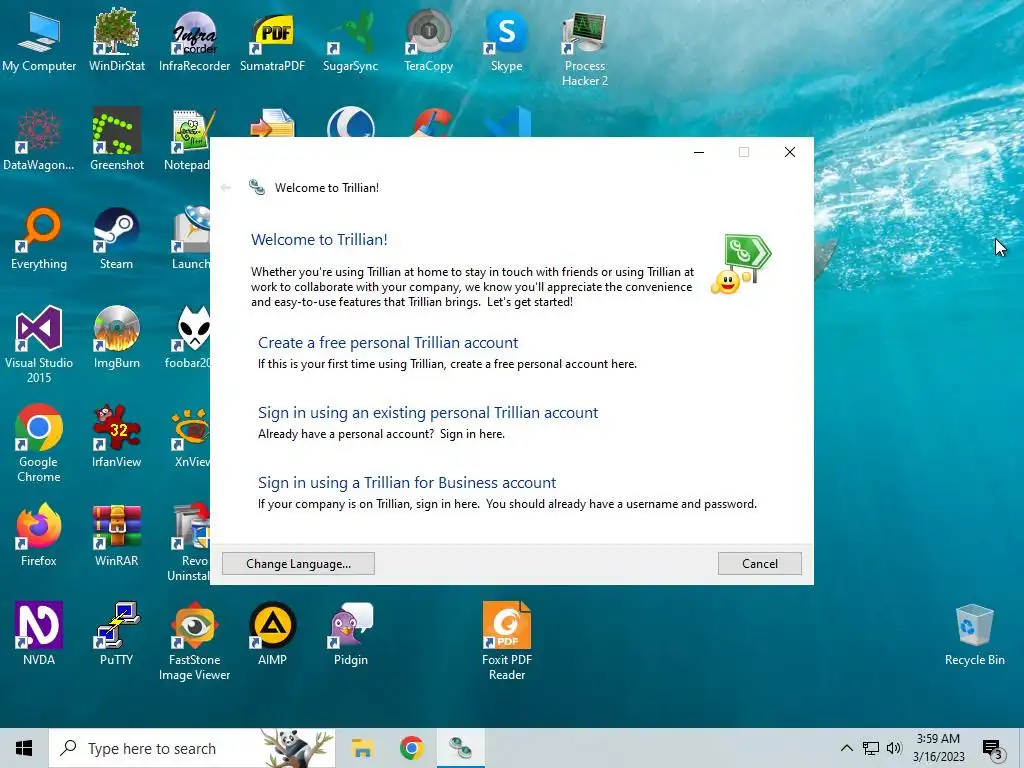The height and width of the screenshot is (768, 1024).
Task: Click the taskbar clock showing 3:59 AM
Action: [938, 748]
